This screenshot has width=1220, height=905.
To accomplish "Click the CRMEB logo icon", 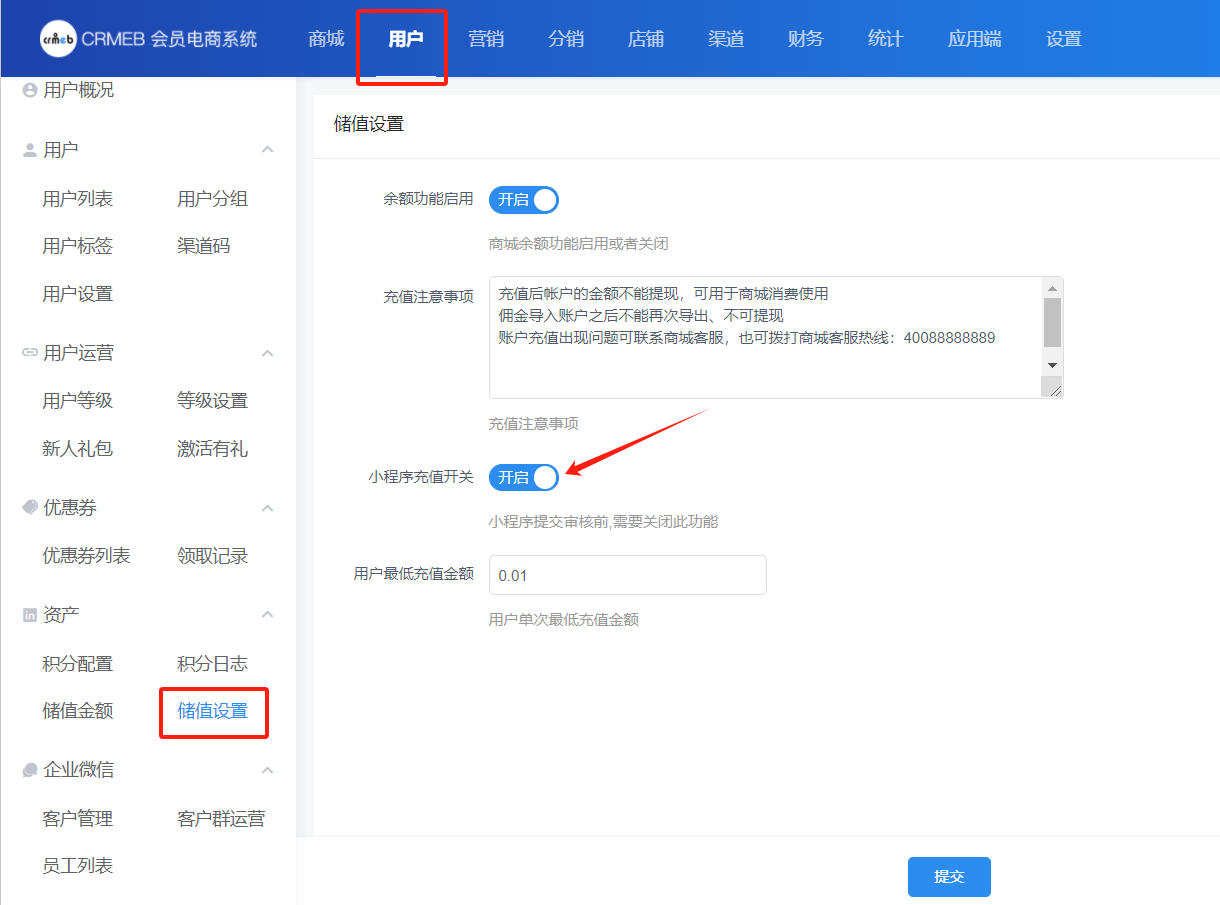I will 58,39.
